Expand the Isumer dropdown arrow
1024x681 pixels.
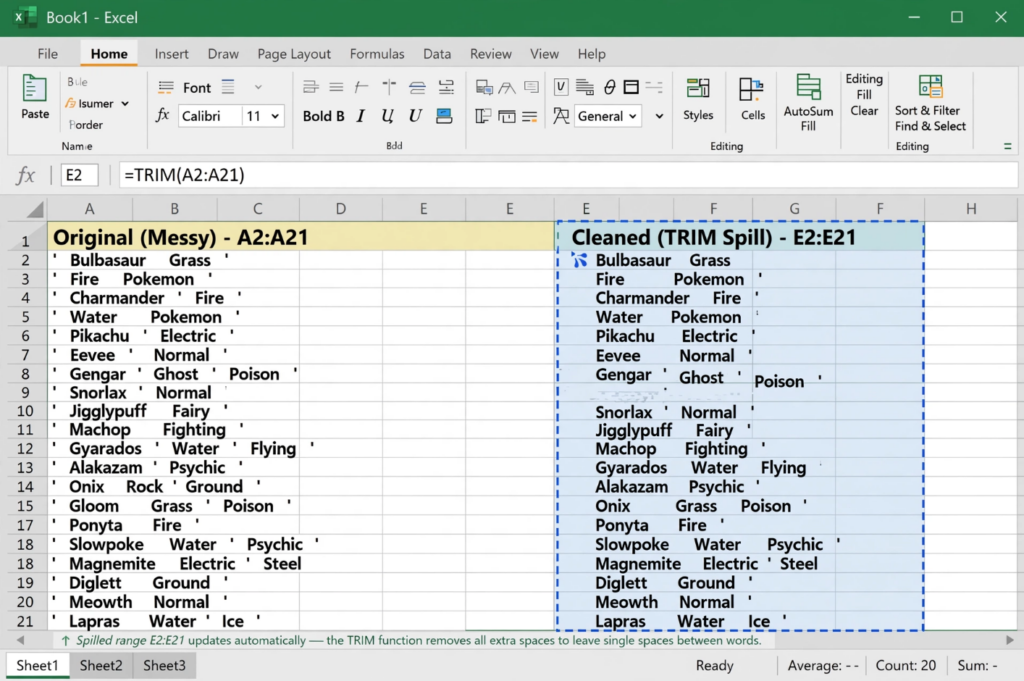(x=125, y=104)
